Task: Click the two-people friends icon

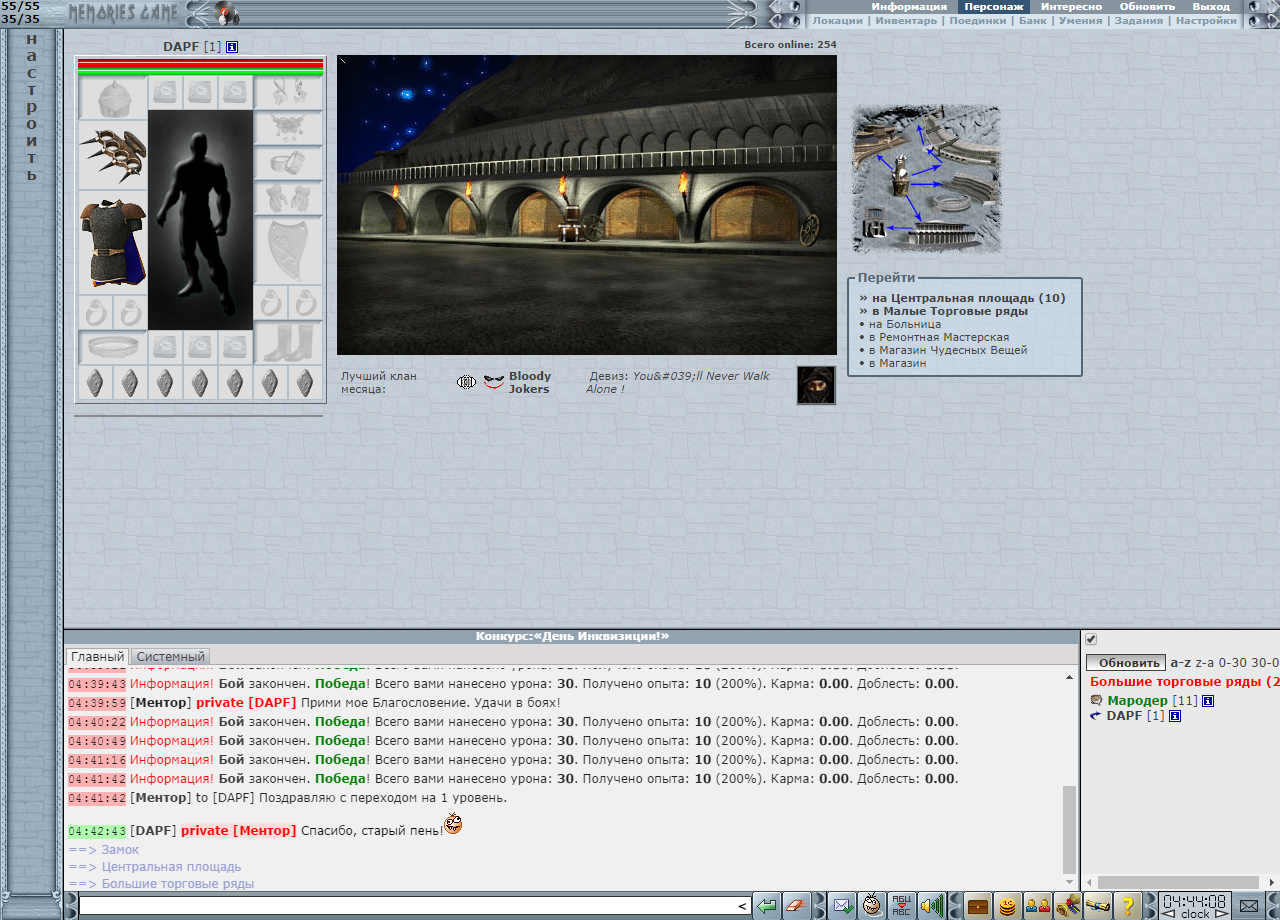Action: (1038, 906)
